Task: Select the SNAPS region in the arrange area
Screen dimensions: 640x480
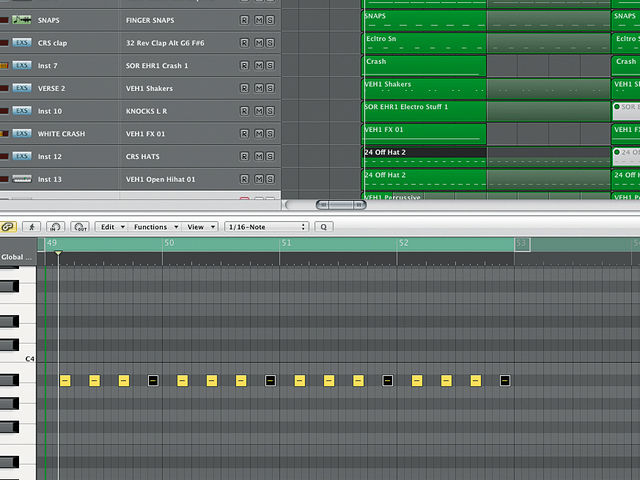Action: (424, 20)
